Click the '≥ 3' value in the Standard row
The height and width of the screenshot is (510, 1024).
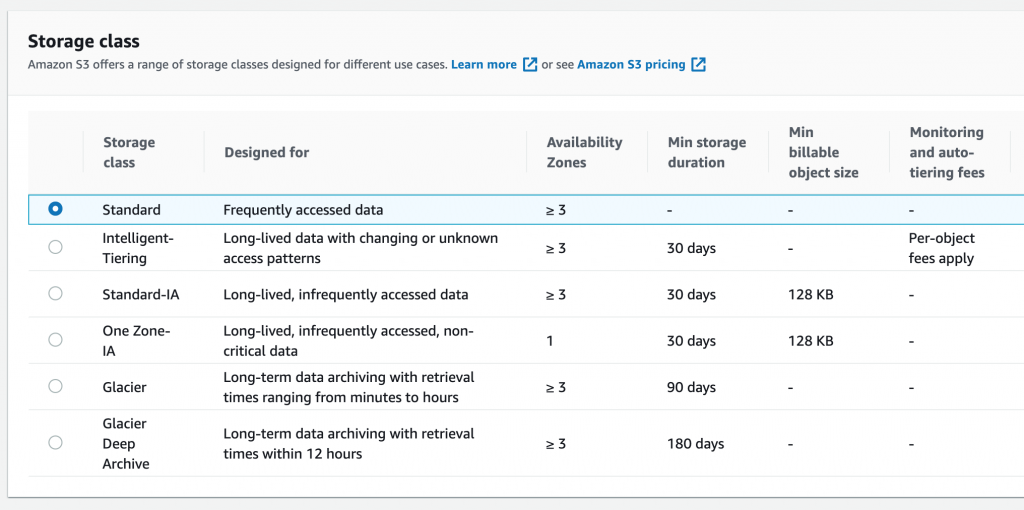coord(556,210)
